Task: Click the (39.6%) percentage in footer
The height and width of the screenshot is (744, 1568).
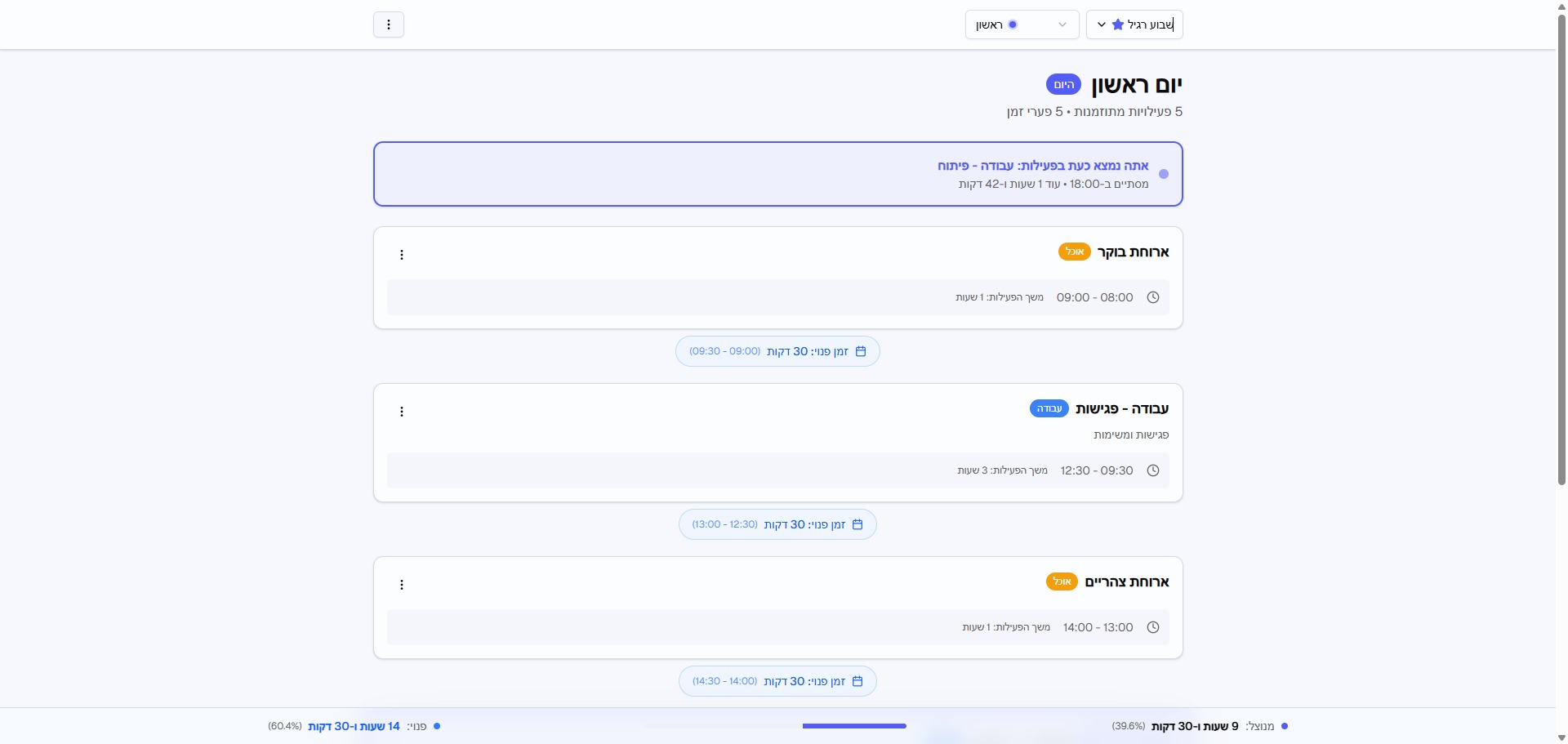Action: coord(1129,726)
